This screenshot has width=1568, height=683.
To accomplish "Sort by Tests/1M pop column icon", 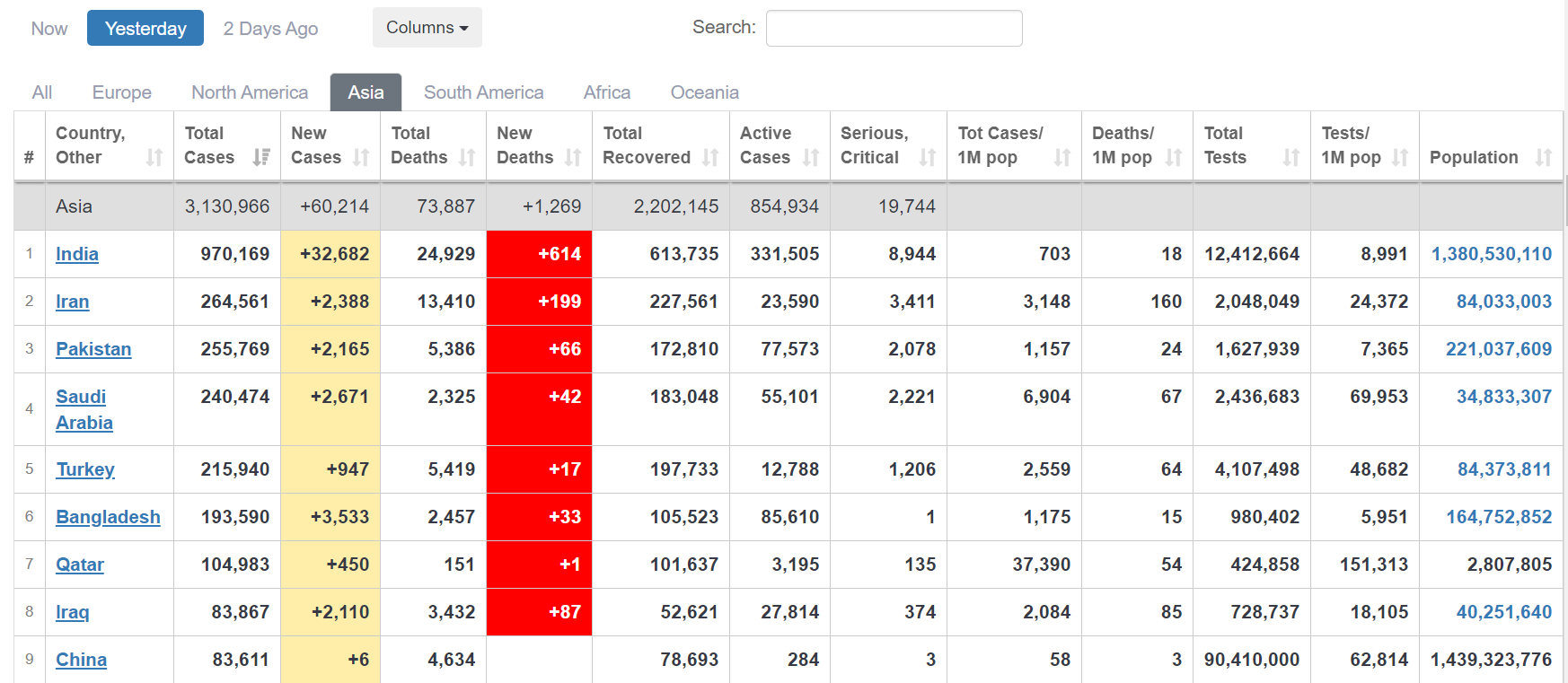I will (1400, 158).
